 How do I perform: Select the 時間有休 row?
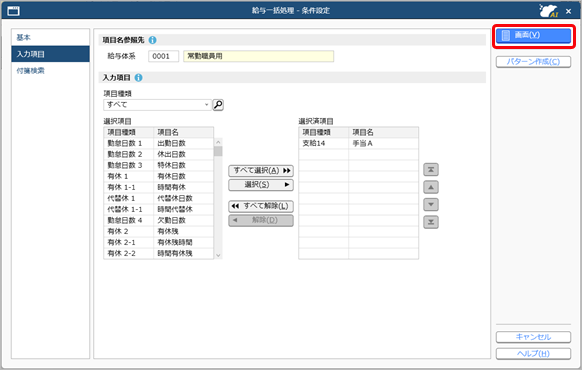click(x=158, y=187)
